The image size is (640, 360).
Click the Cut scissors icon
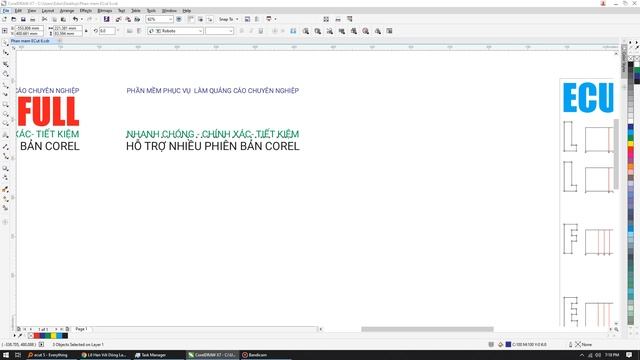(x=44, y=19)
